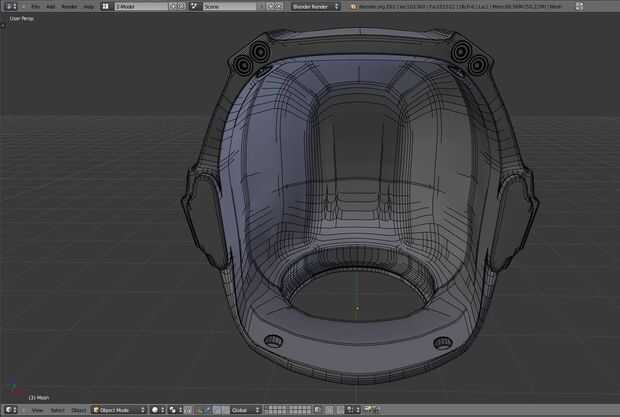Viewport: 620px width, 417px height.
Task: Open the Help menu
Action: [89, 7]
